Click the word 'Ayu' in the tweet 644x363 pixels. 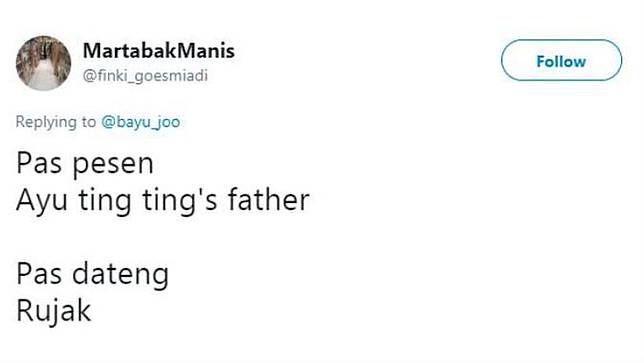click(x=42, y=202)
